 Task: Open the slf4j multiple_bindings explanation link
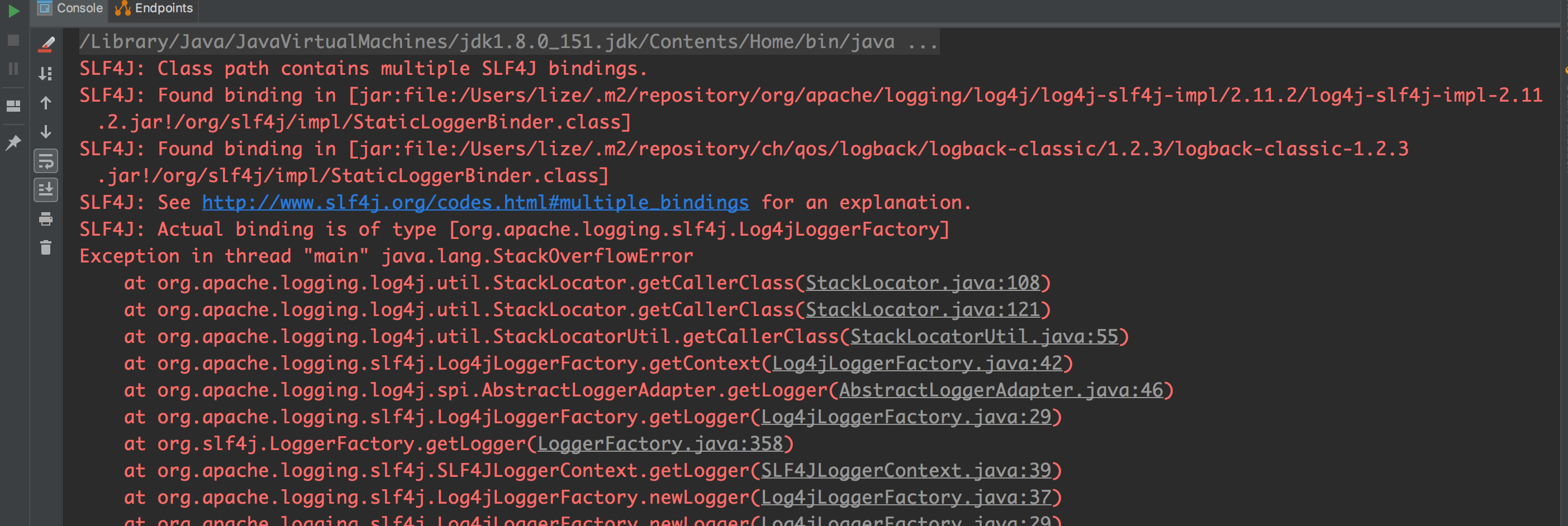476,203
